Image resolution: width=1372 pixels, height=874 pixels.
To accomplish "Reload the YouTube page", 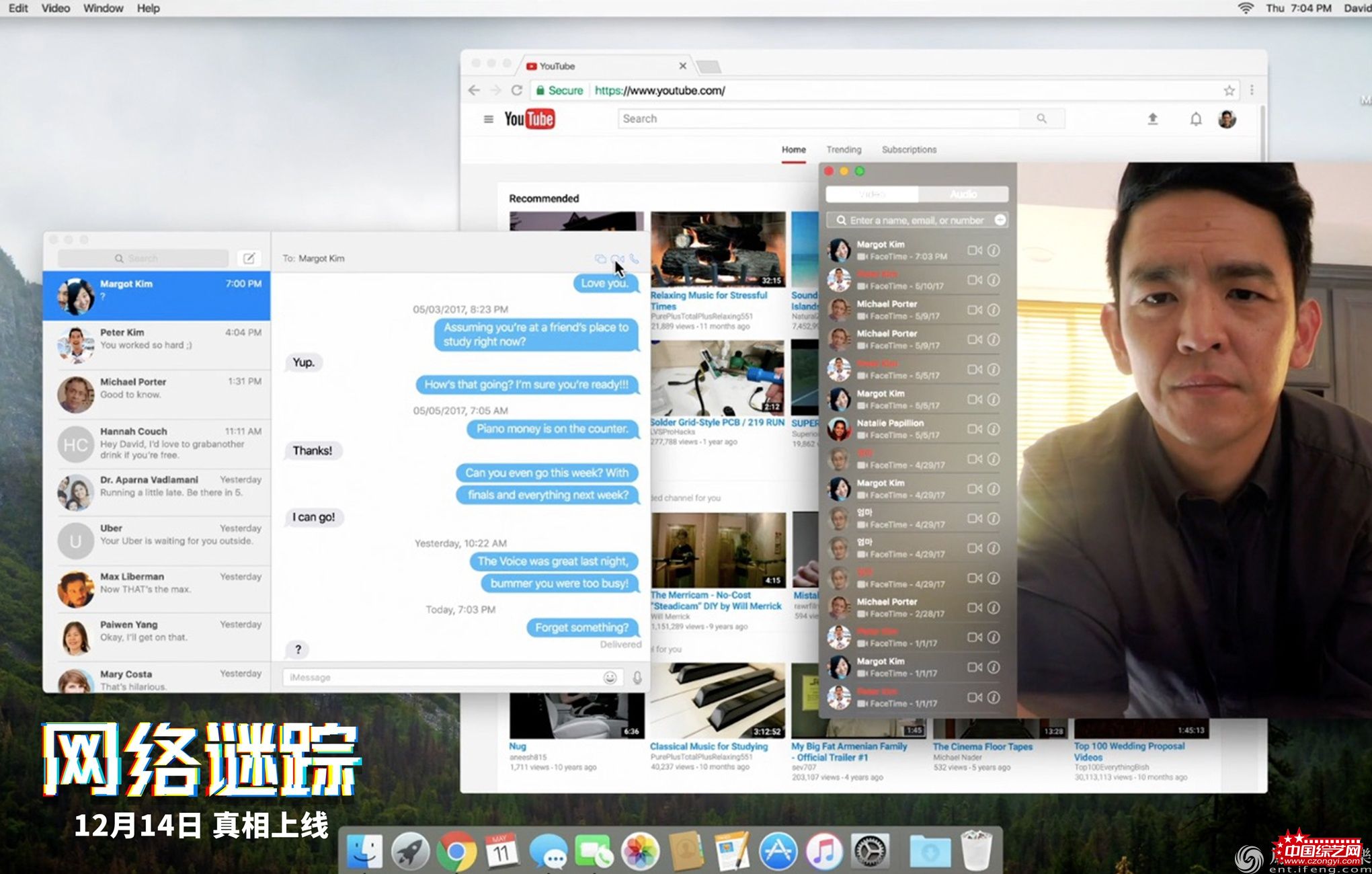I will pos(516,91).
